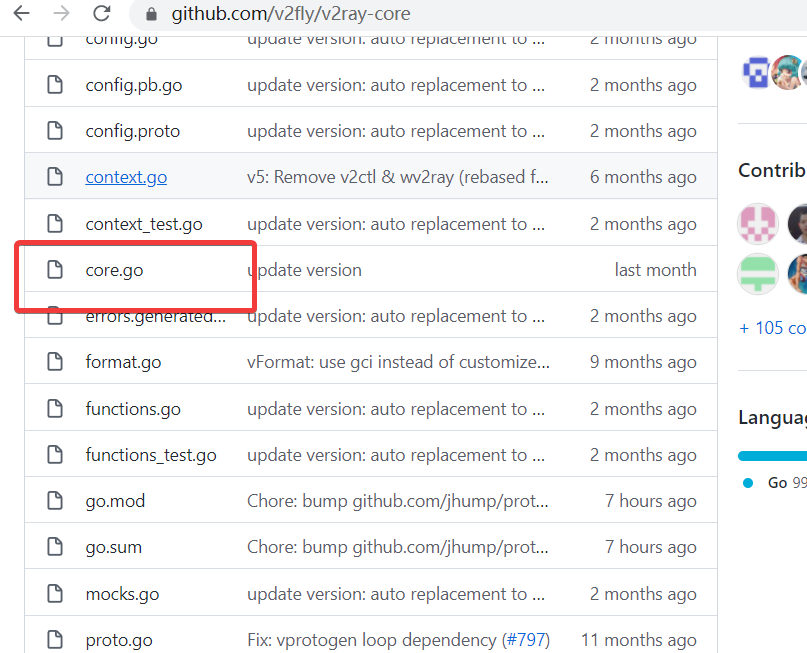This screenshot has height=653, width=807.
Task: Click the #797 pull request link
Action: 525,640
